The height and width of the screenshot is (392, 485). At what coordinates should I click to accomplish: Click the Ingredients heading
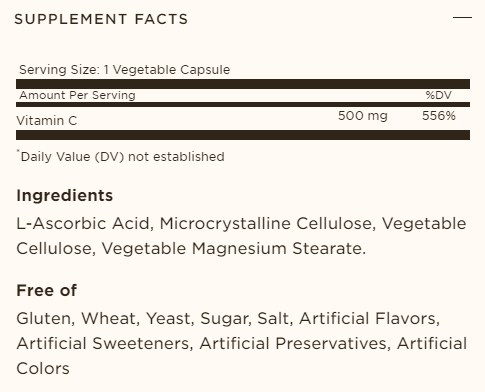pyautogui.click(x=65, y=196)
